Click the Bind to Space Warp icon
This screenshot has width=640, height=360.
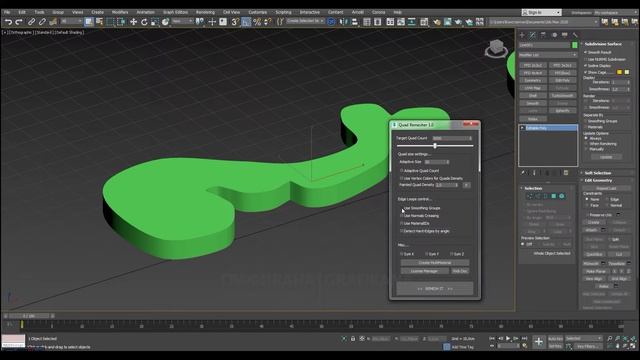click(53, 22)
